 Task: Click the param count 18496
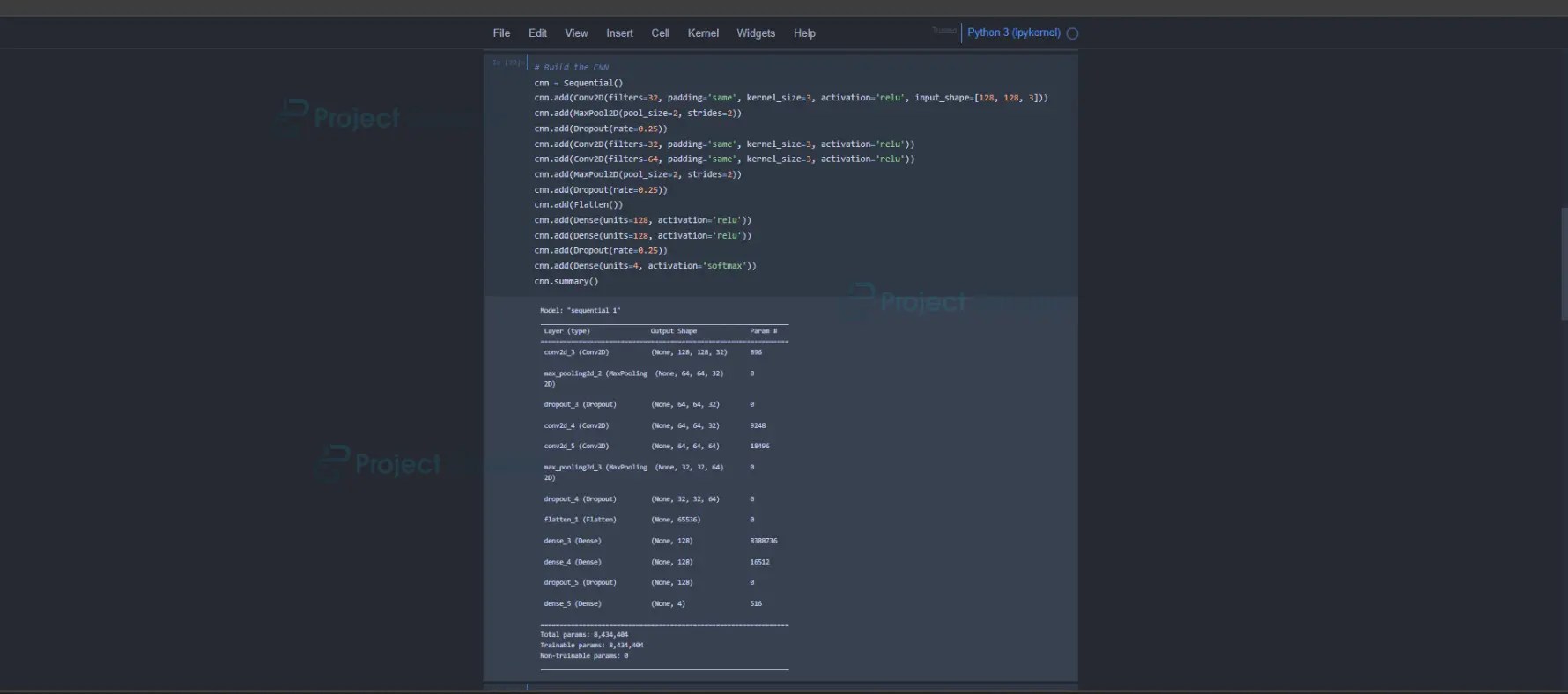[x=759, y=447]
